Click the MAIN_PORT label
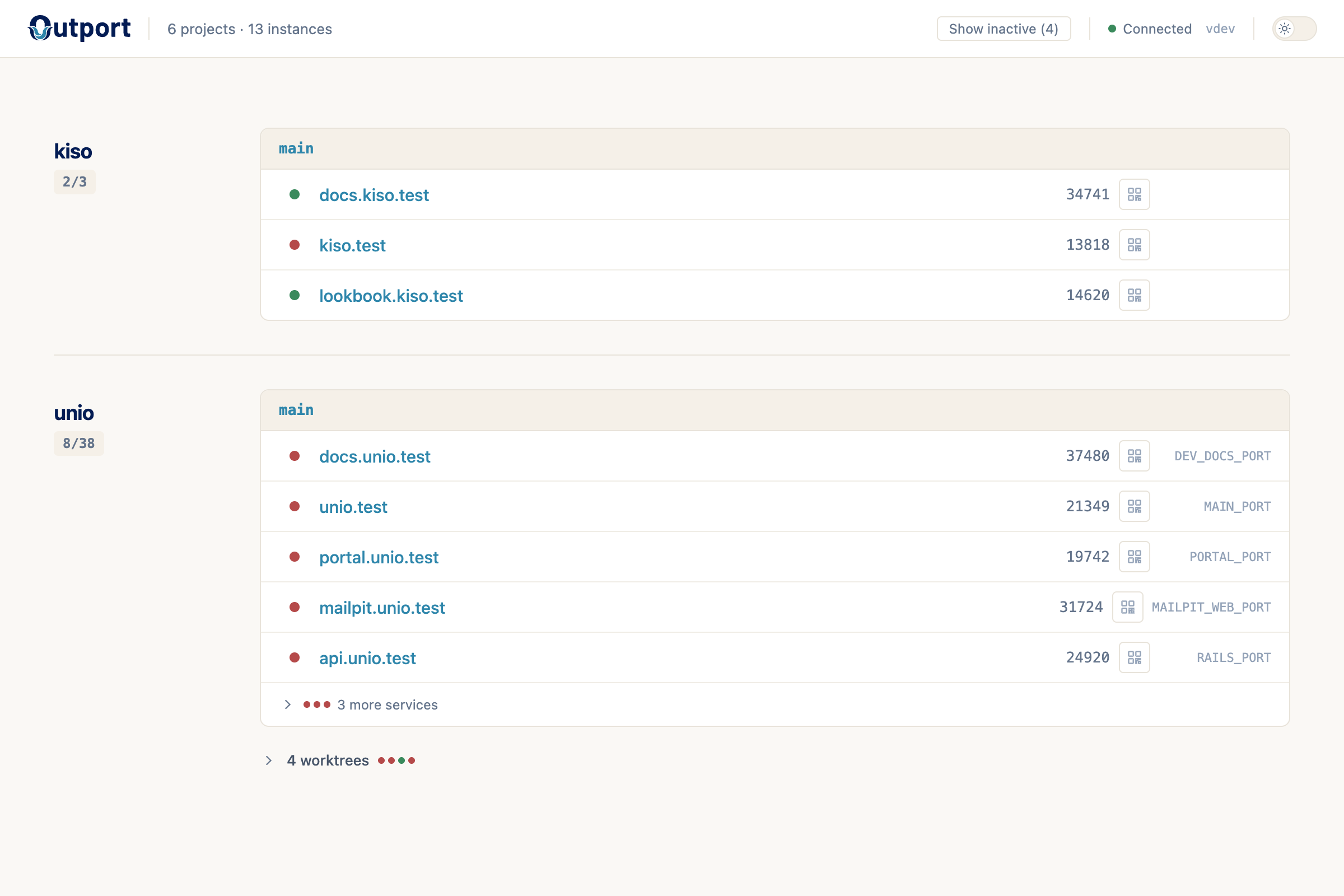Image resolution: width=1344 pixels, height=896 pixels. click(x=1237, y=506)
